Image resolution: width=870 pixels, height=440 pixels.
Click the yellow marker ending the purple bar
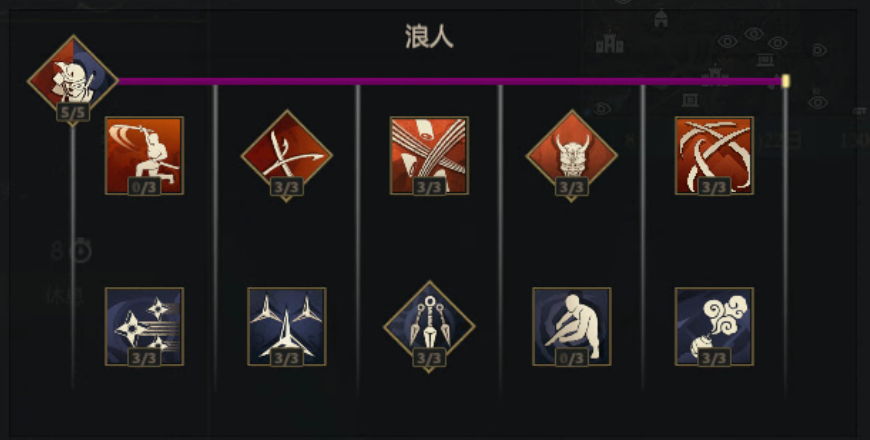tap(785, 81)
